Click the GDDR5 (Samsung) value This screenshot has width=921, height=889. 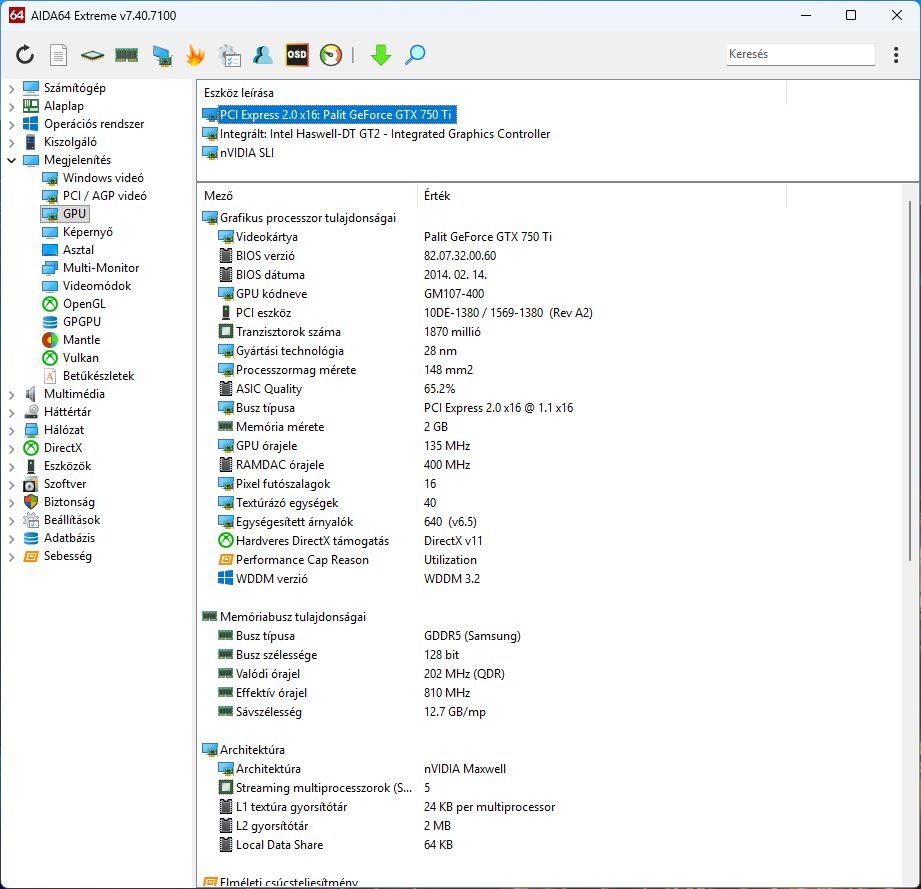coord(472,635)
